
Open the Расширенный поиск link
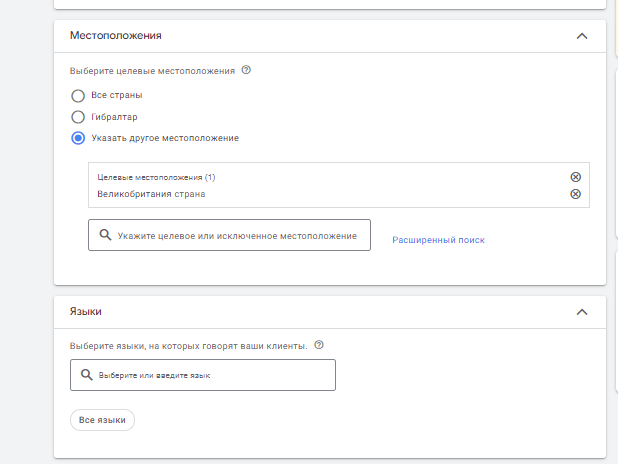[x=438, y=240]
